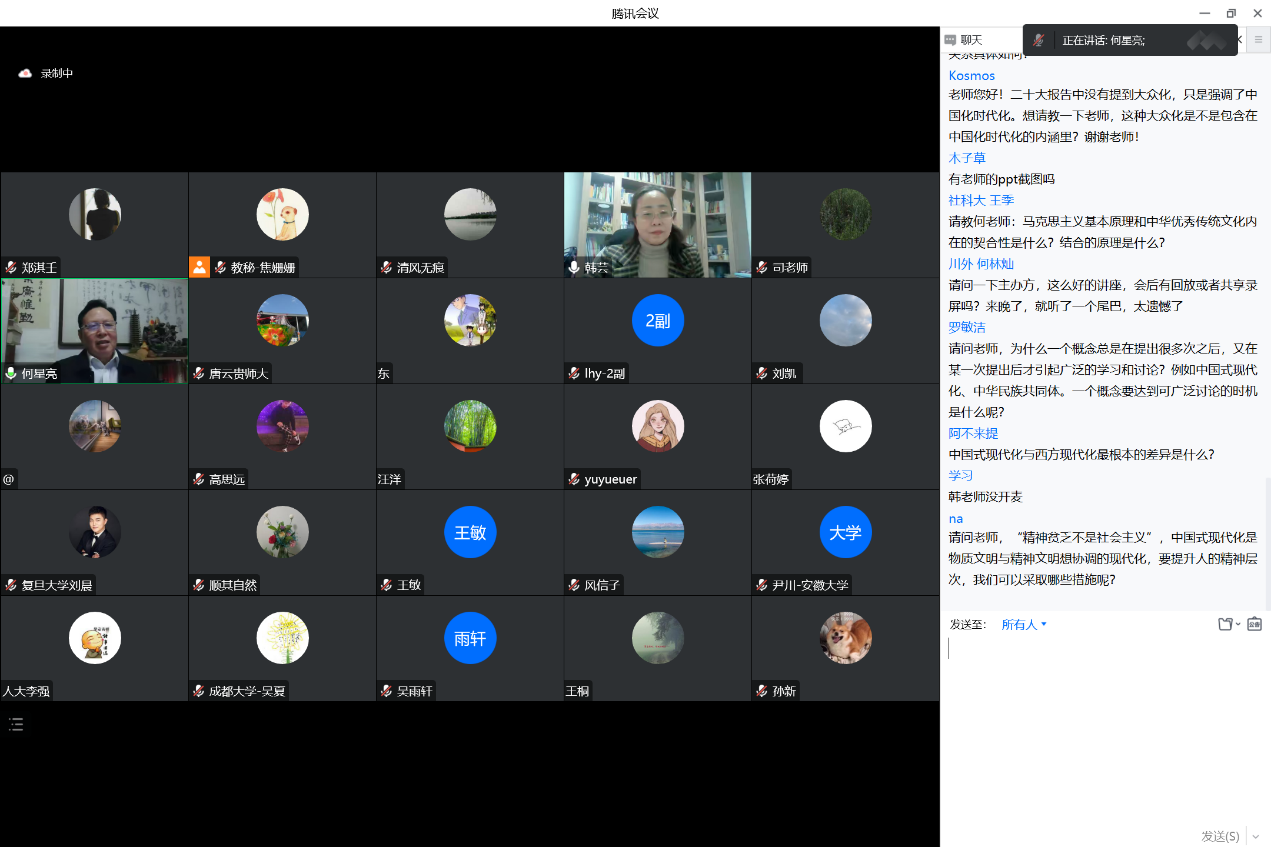
Task: Click the announcement icon above the chat input
Action: click(x=1254, y=624)
